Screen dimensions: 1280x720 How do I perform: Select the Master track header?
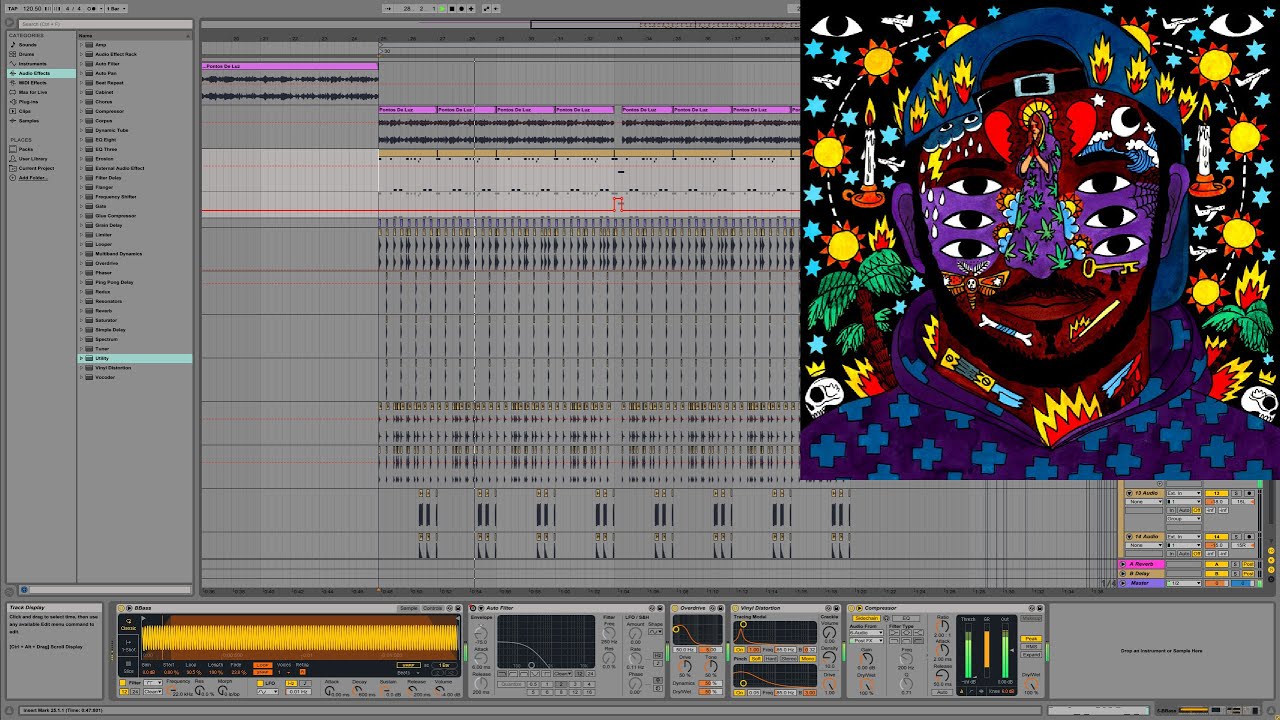(x=1142, y=583)
